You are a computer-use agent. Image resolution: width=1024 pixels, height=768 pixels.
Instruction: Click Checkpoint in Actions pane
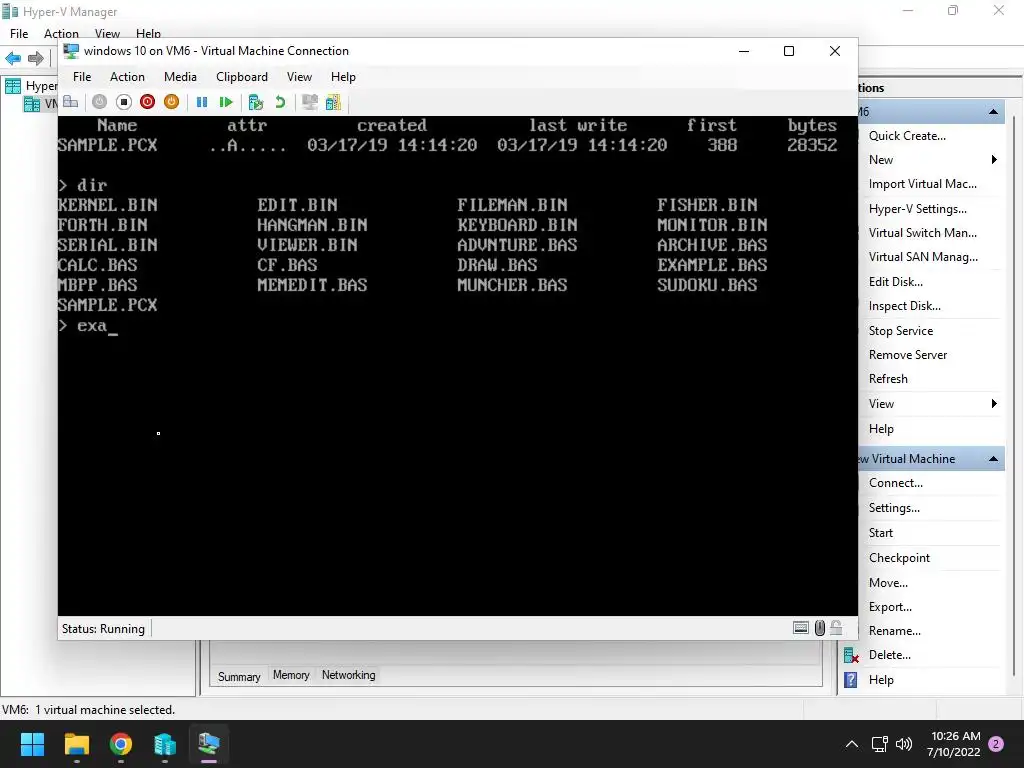(899, 558)
